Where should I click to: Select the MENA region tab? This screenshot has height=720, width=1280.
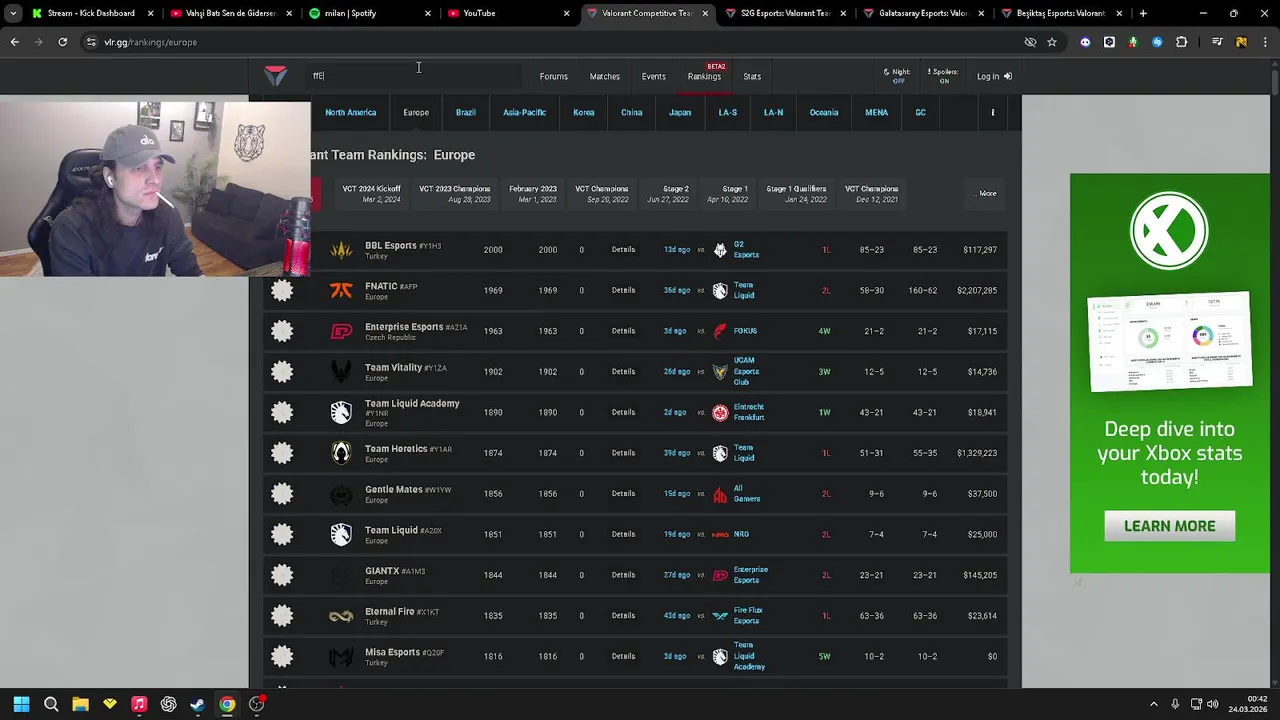(876, 112)
